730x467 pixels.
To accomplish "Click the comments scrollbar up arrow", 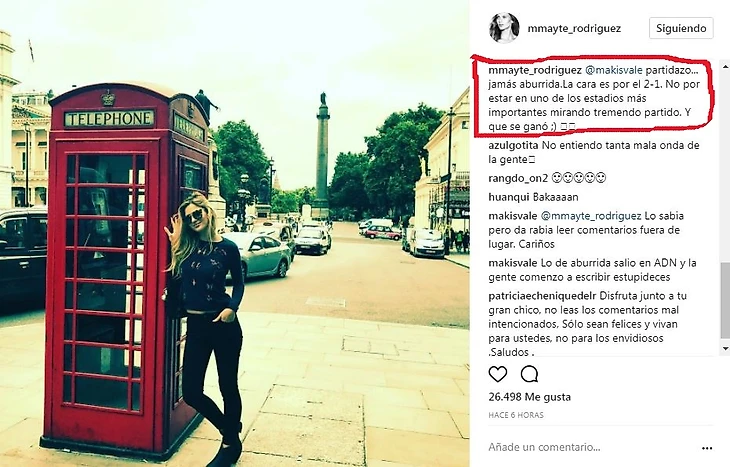I will (x=725, y=67).
